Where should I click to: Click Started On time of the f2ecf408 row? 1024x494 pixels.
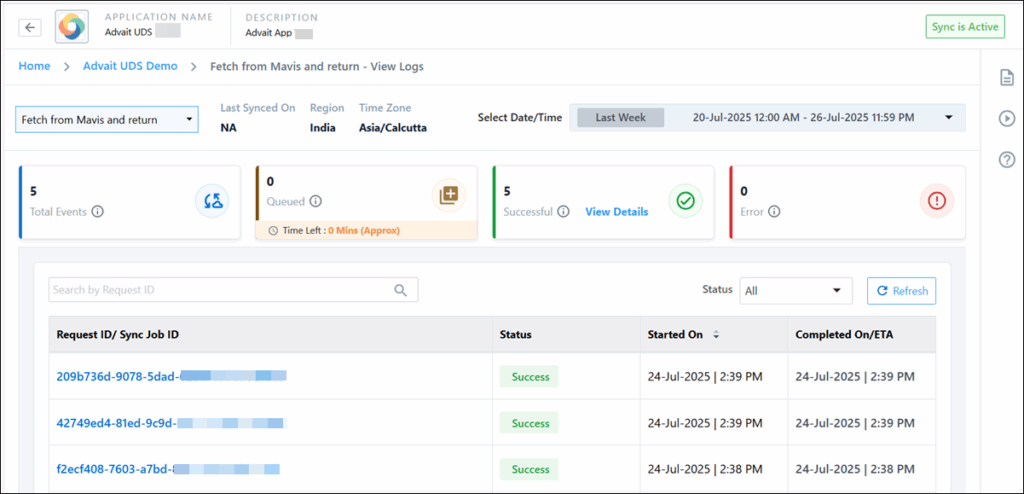[x=705, y=470]
